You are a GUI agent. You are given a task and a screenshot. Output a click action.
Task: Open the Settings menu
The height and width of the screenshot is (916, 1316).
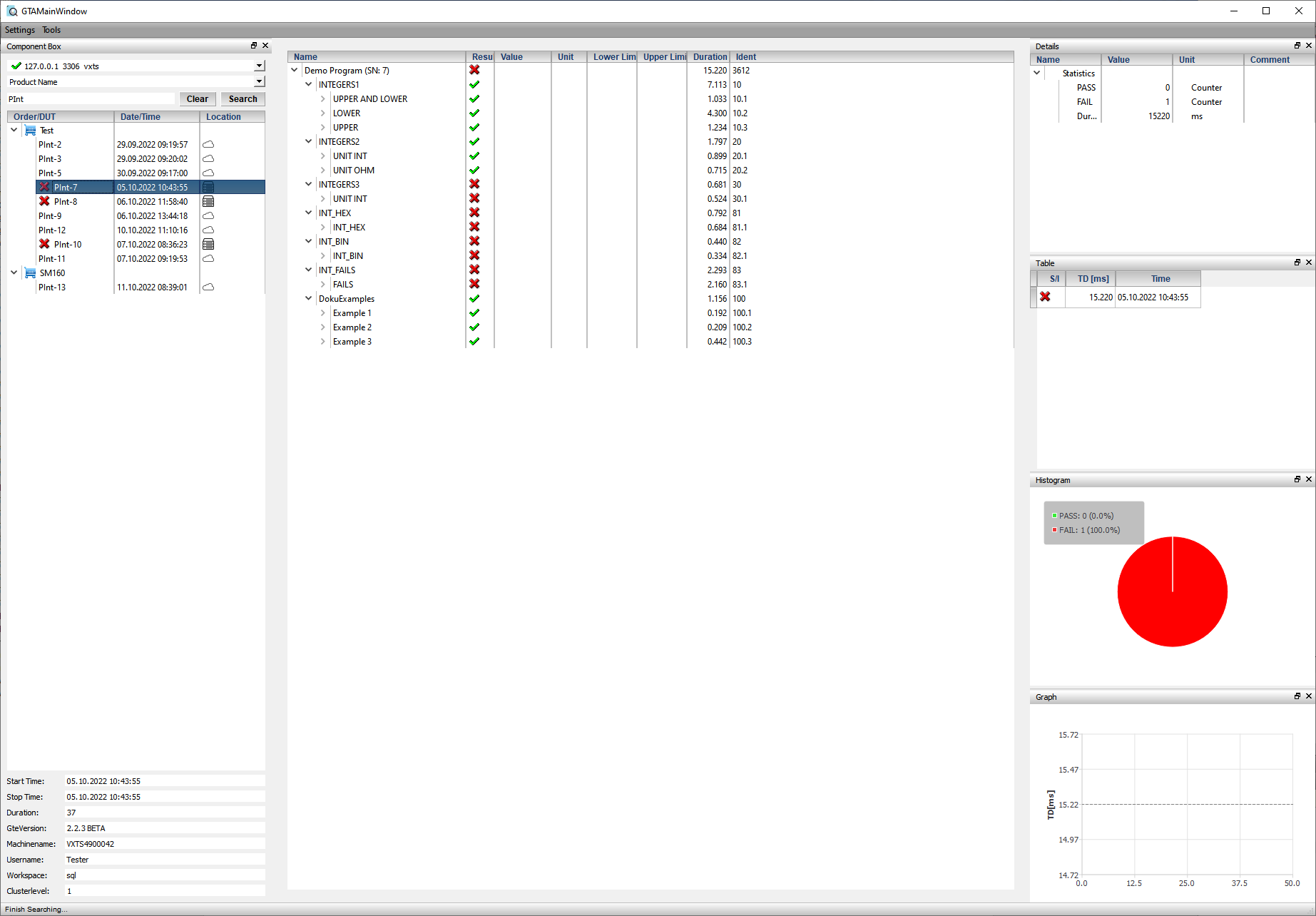tap(20, 30)
